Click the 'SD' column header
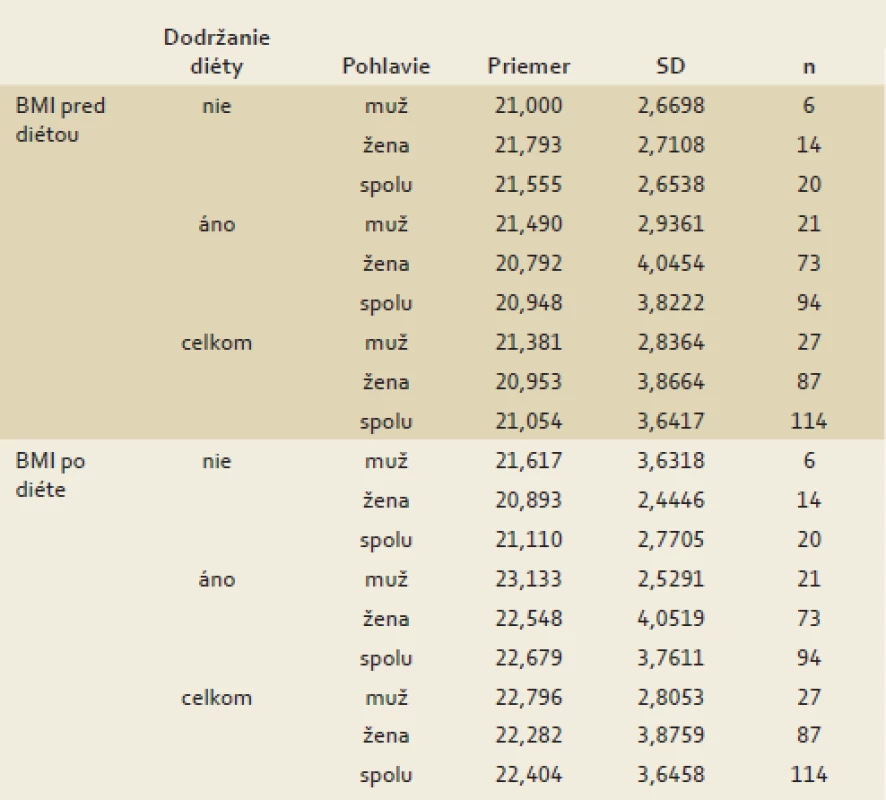Image resolution: width=886 pixels, height=800 pixels. click(x=670, y=67)
